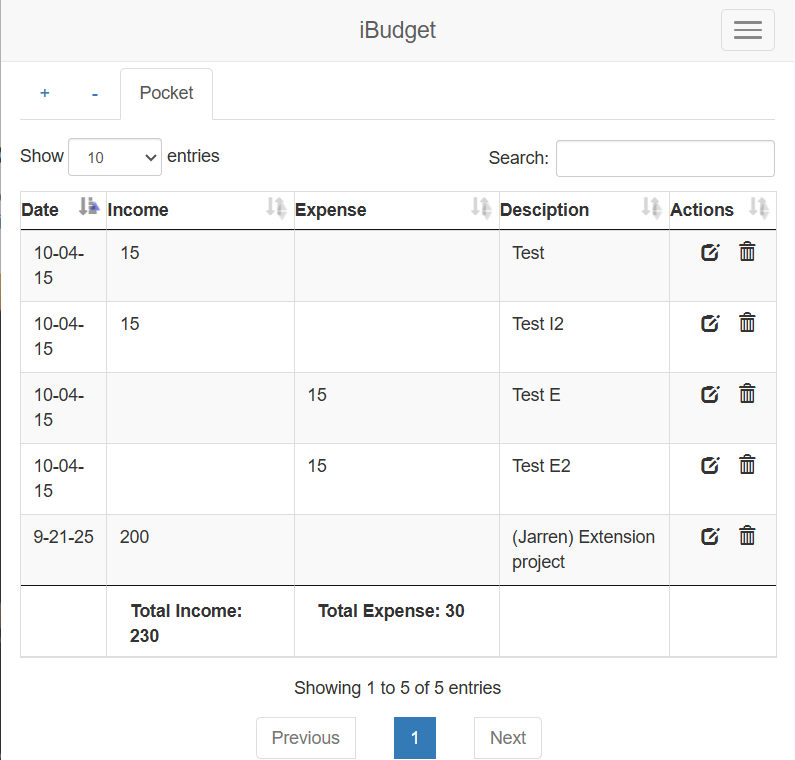Focus the Search input field
The image size is (795, 760).
pyautogui.click(x=665, y=158)
